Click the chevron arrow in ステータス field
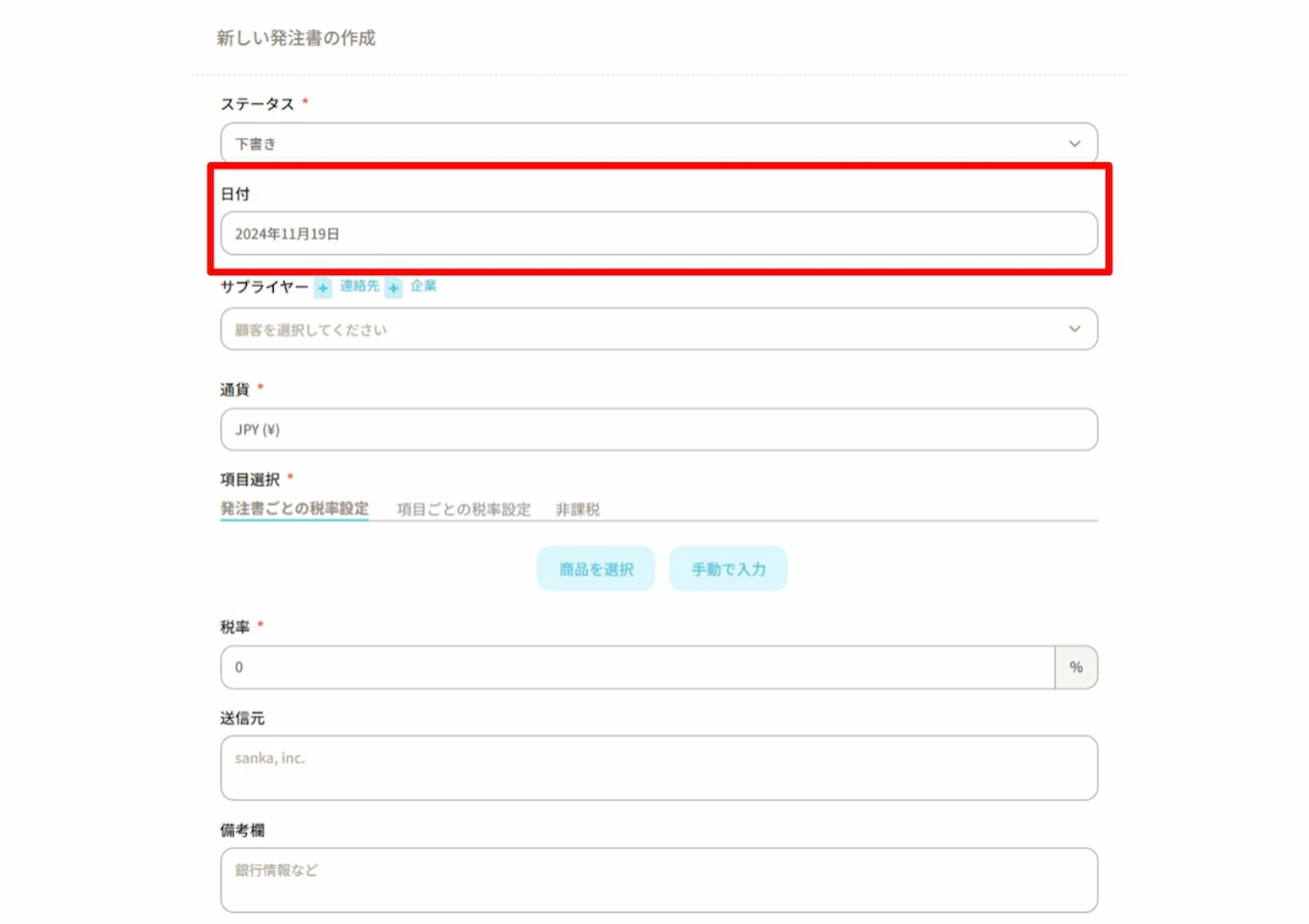1309x924 pixels. pos(1074,144)
